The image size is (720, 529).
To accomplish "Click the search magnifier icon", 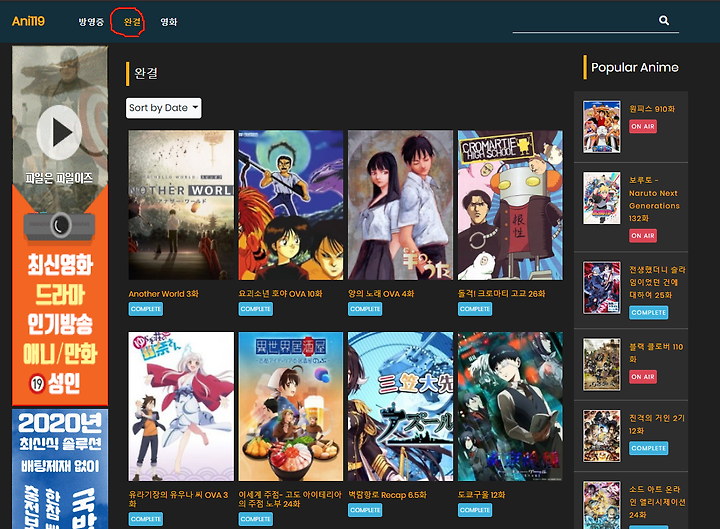I will pyautogui.click(x=664, y=20).
